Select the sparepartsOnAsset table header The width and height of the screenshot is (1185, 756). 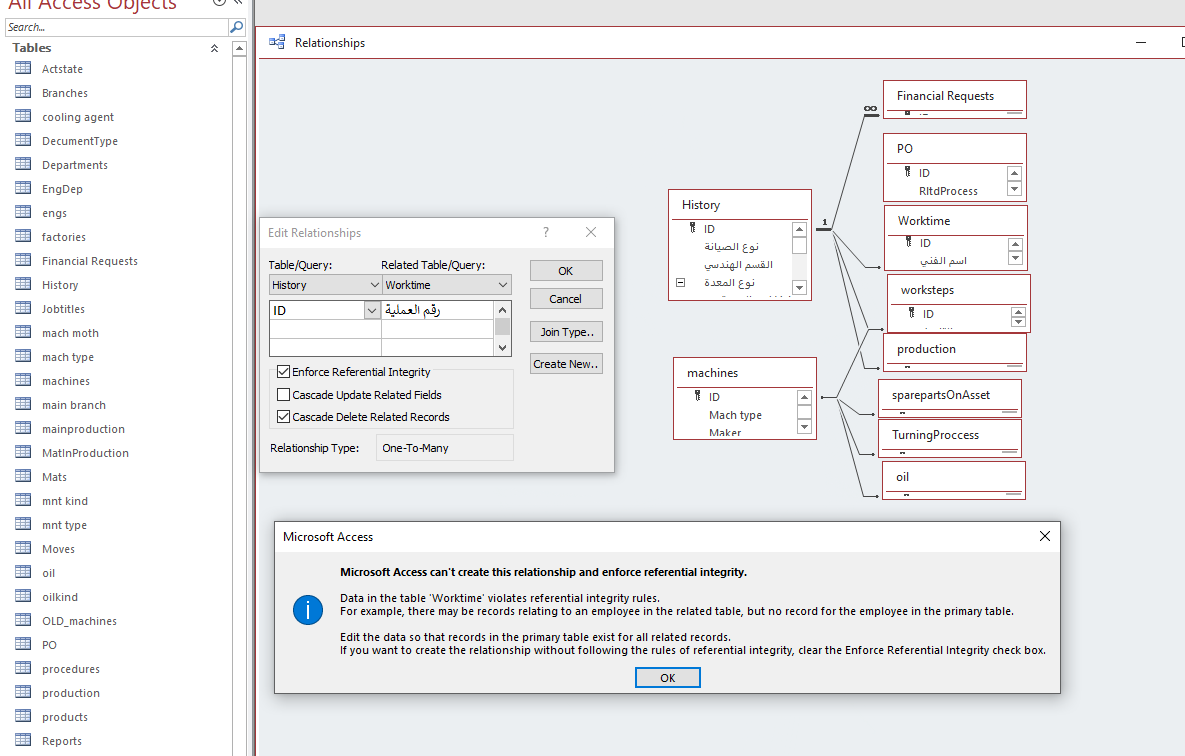click(x=949, y=395)
